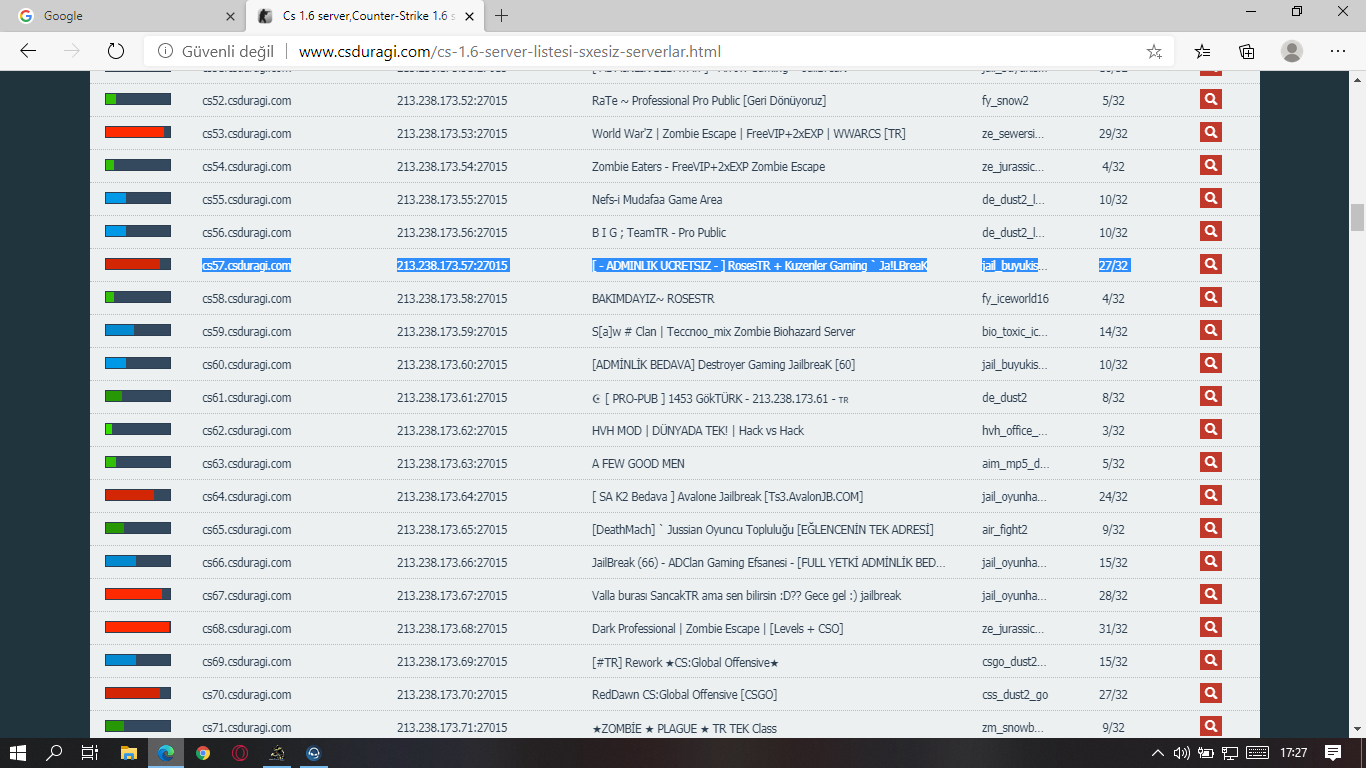The height and width of the screenshot is (768, 1366).
Task: Click player fill bar for cs52.csduragi.com
Action: (138, 99)
